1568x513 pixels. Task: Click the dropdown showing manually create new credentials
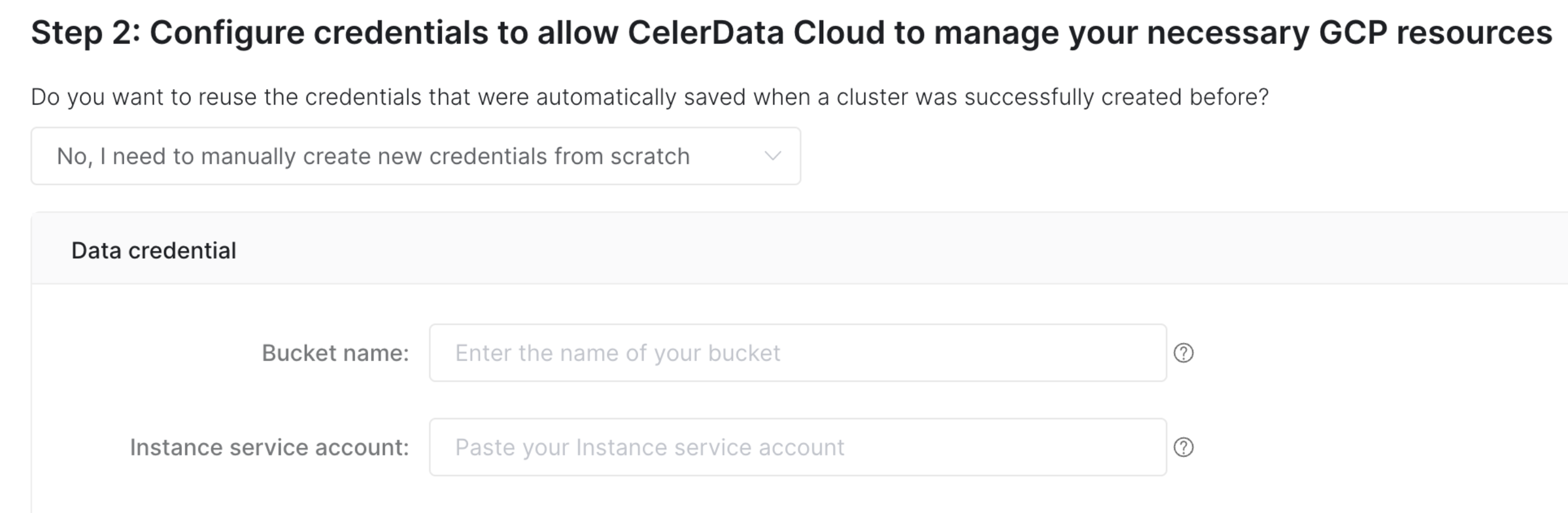tap(416, 156)
